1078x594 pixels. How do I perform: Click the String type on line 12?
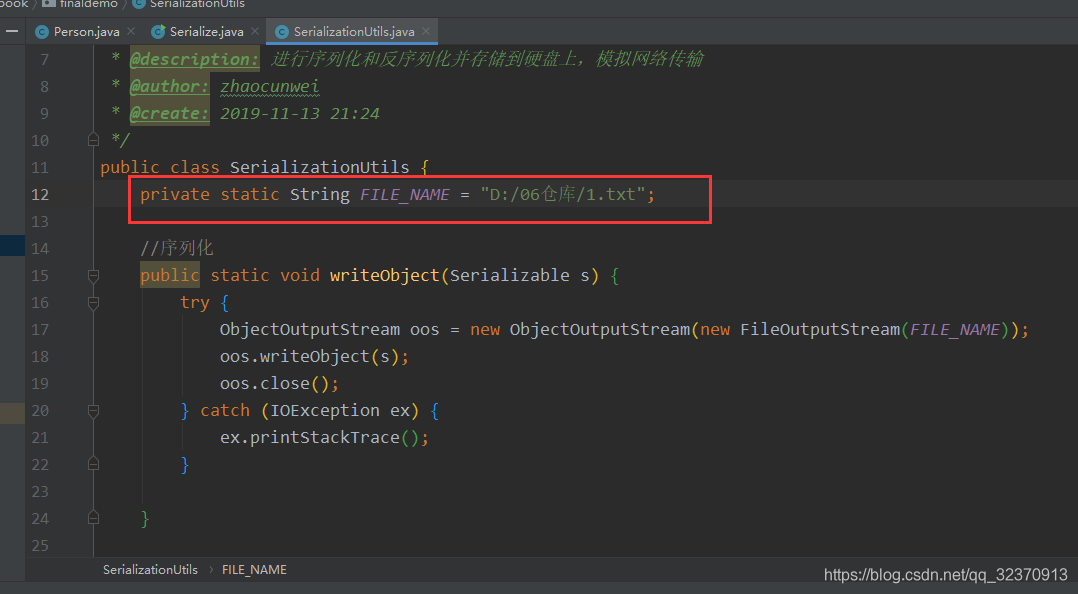tap(320, 195)
